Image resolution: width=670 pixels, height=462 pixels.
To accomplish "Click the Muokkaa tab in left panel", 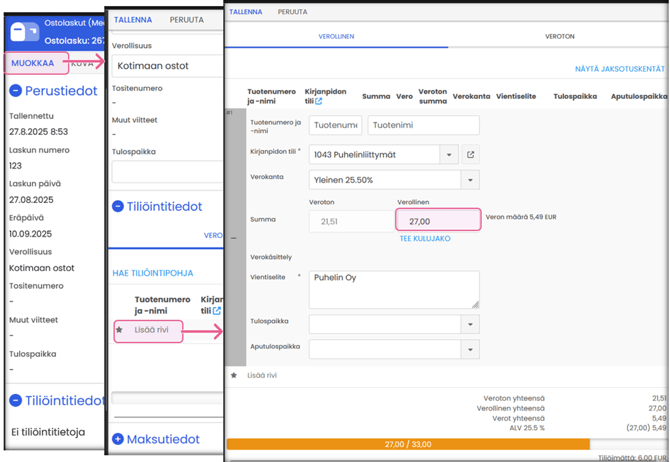I will coord(33,63).
